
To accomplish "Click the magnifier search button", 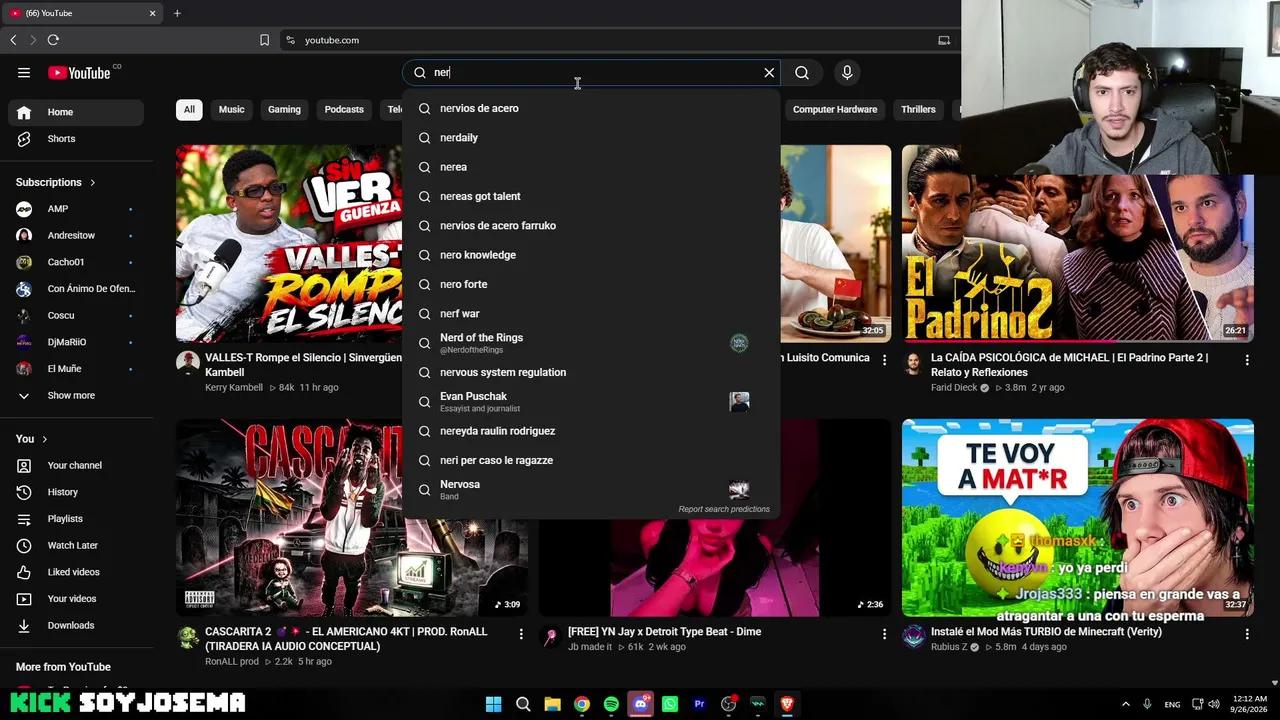I will (802, 72).
